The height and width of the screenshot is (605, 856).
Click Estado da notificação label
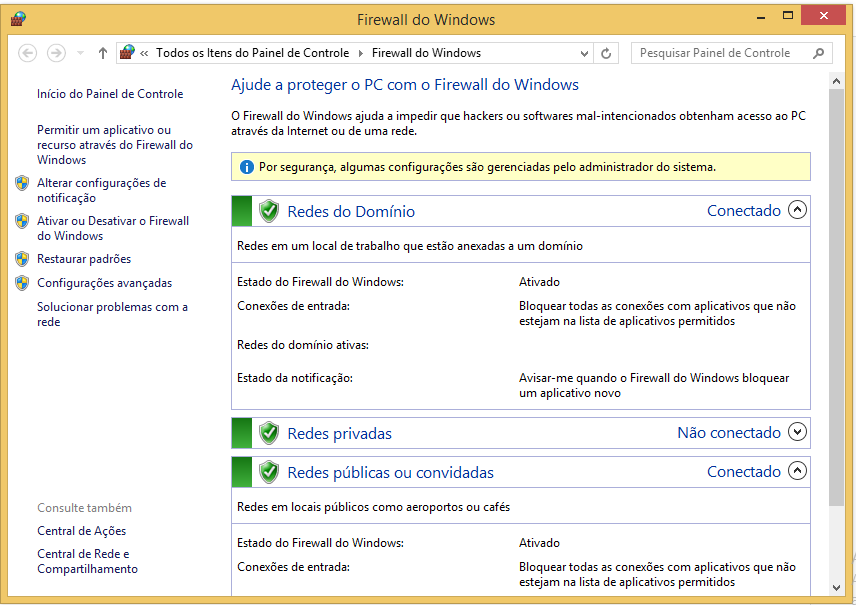(x=295, y=378)
